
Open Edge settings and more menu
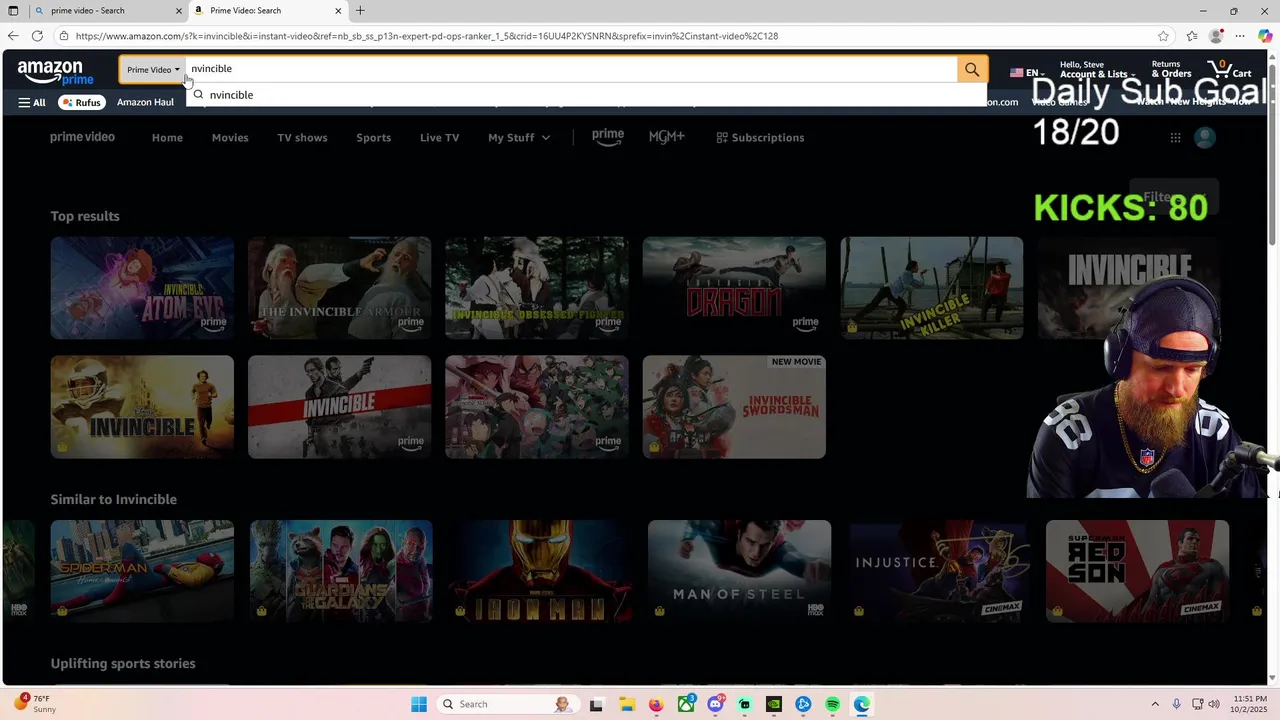[1240, 36]
